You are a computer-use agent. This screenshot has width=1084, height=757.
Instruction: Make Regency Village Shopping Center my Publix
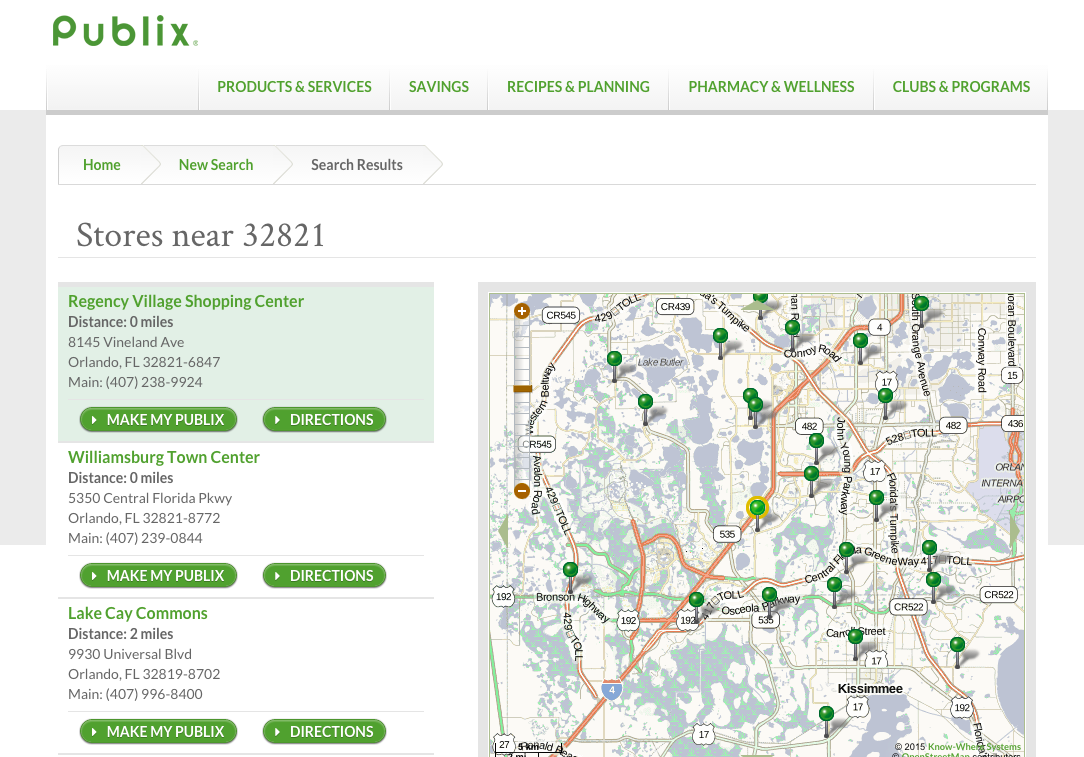tap(159, 420)
